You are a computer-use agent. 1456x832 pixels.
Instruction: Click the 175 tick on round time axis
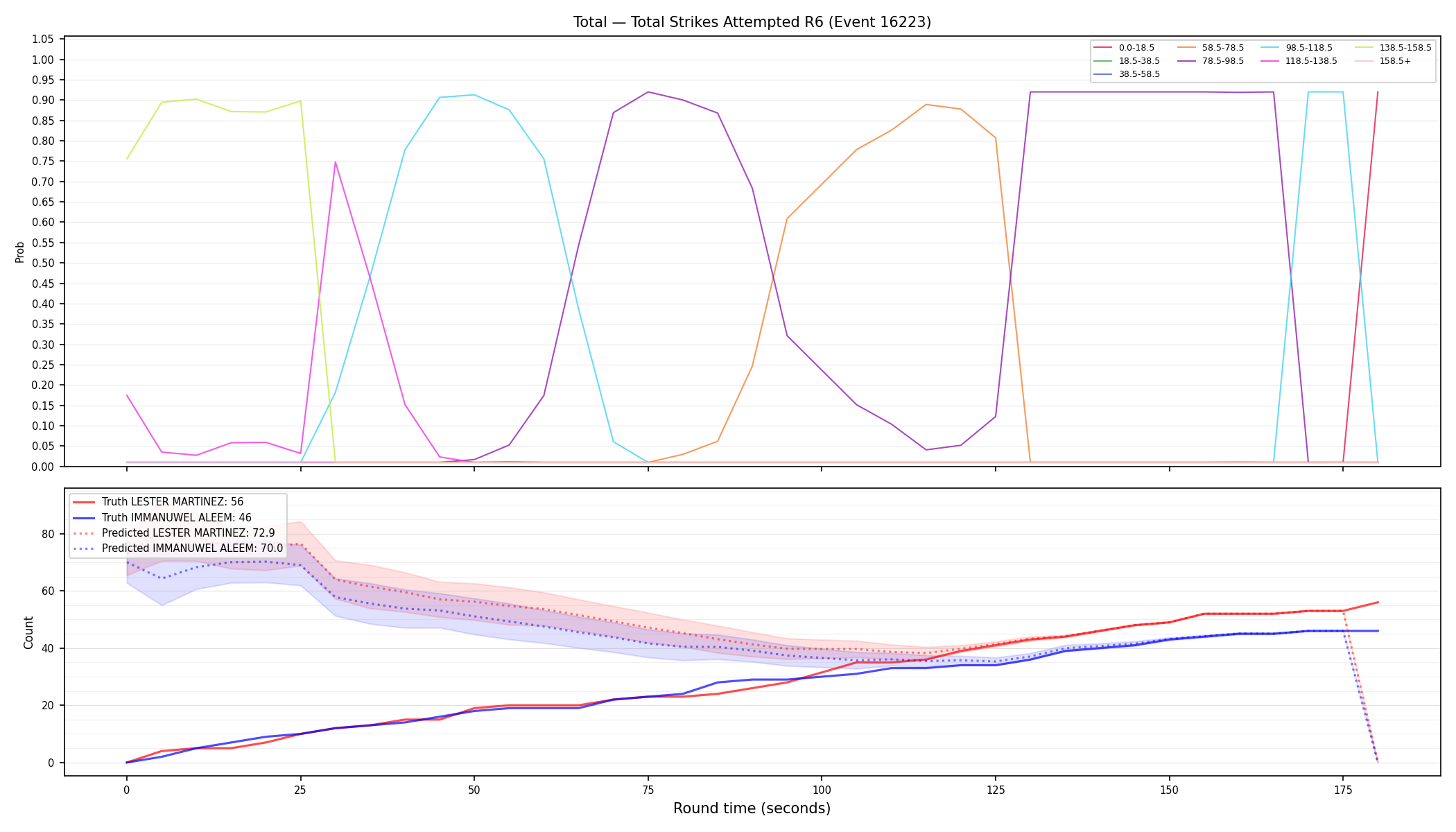pyautogui.click(x=1343, y=789)
